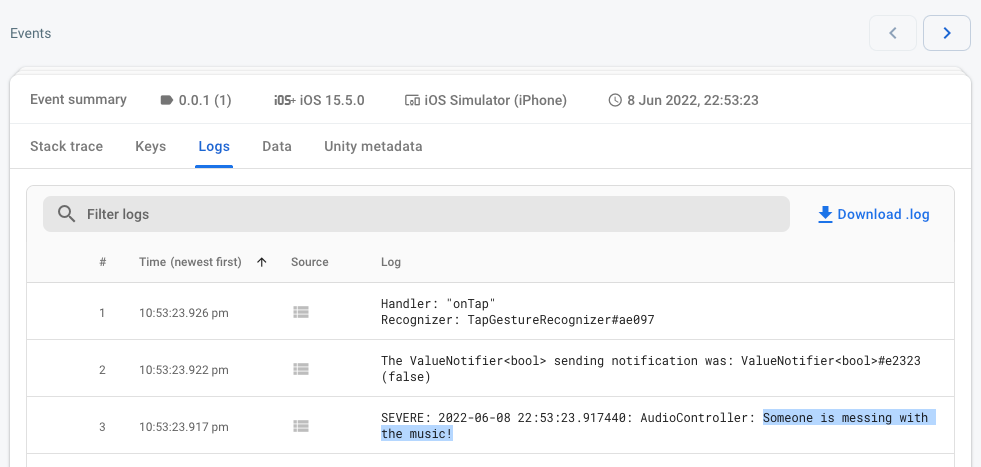This screenshot has width=981, height=467.
Task: Click the Log column header
Action: pyautogui.click(x=391, y=262)
